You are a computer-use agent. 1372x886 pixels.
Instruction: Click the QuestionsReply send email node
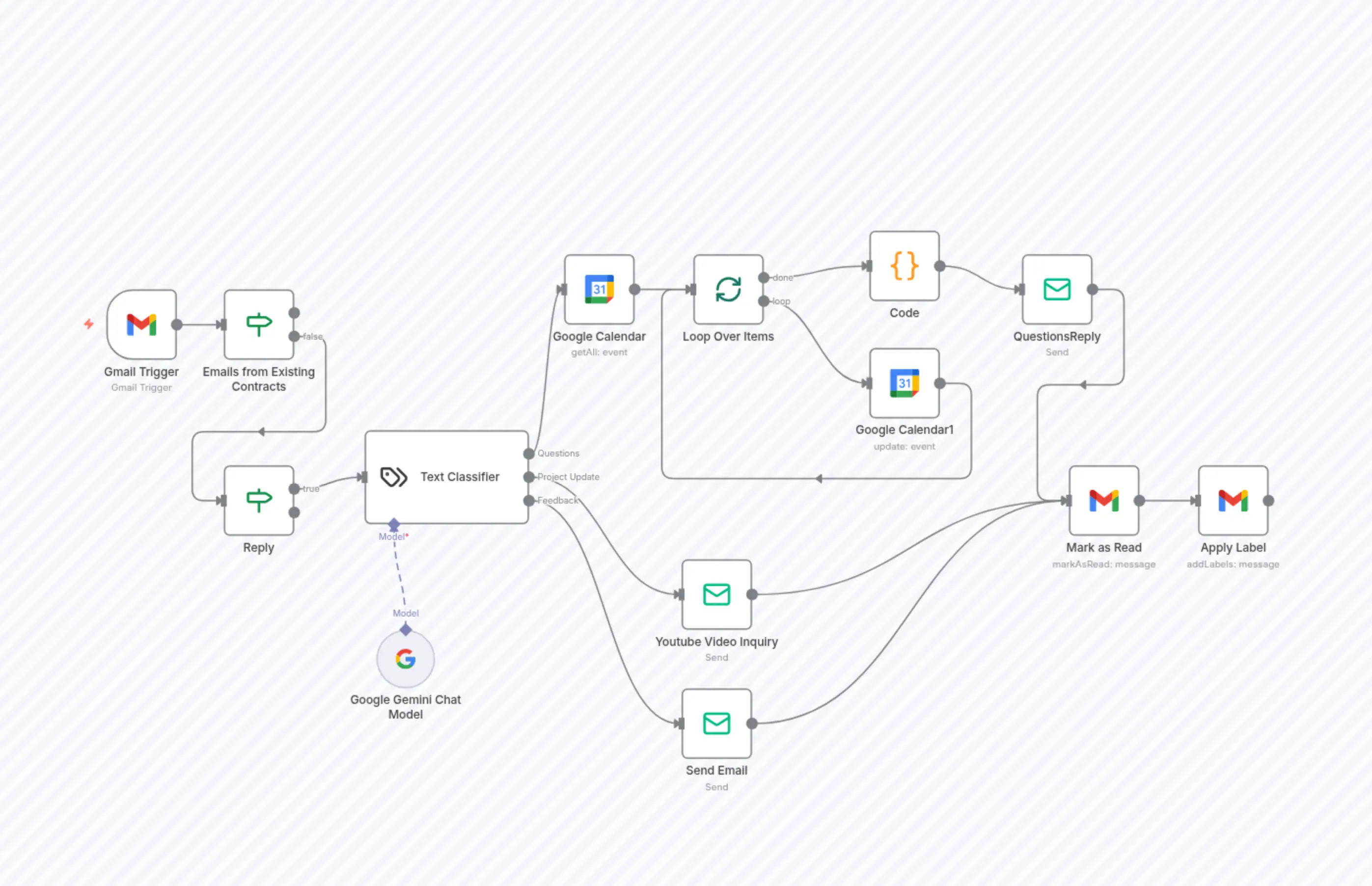pyautogui.click(x=1057, y=290)
